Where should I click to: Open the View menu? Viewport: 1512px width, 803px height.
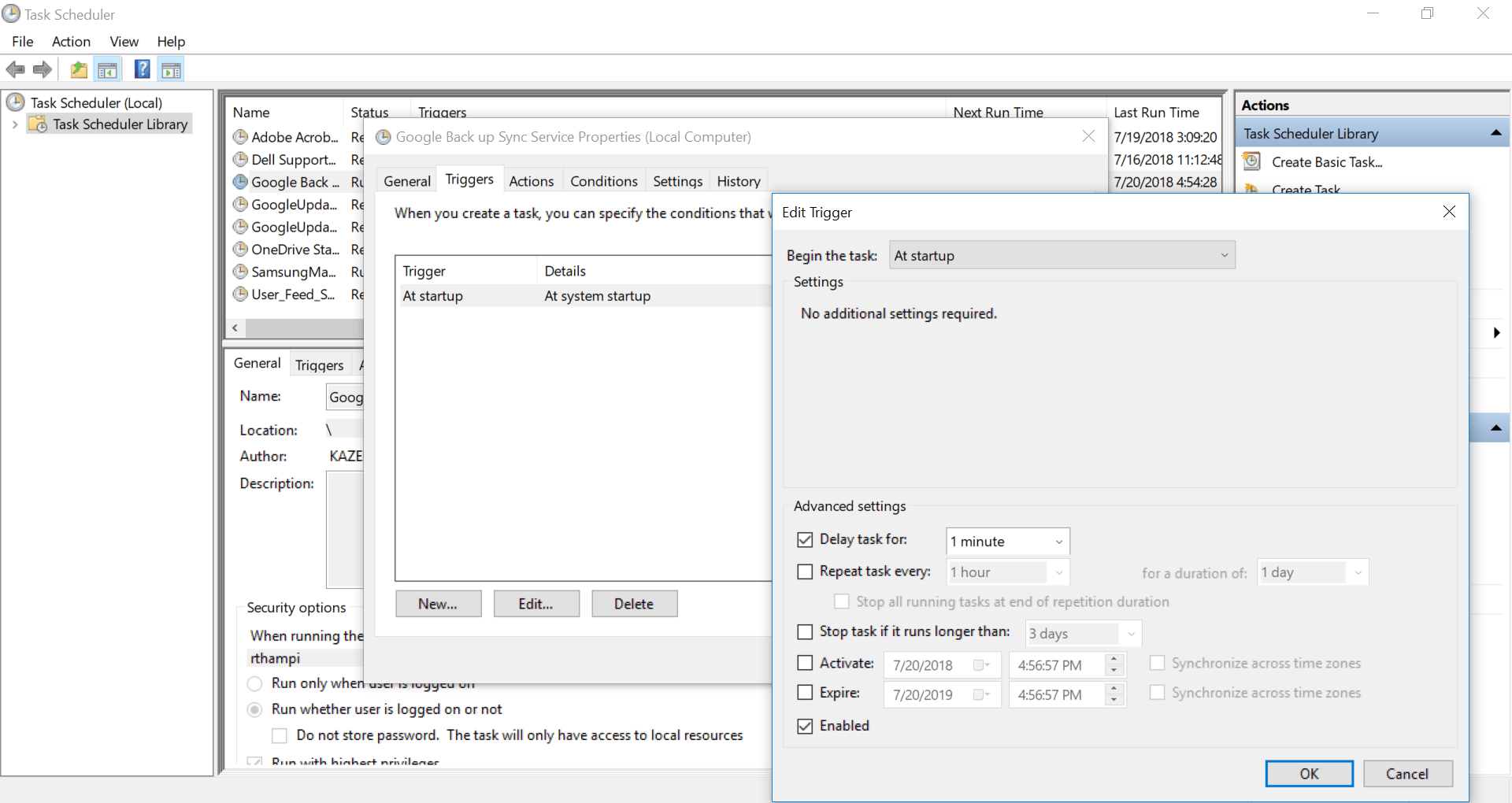pos(124,42)
